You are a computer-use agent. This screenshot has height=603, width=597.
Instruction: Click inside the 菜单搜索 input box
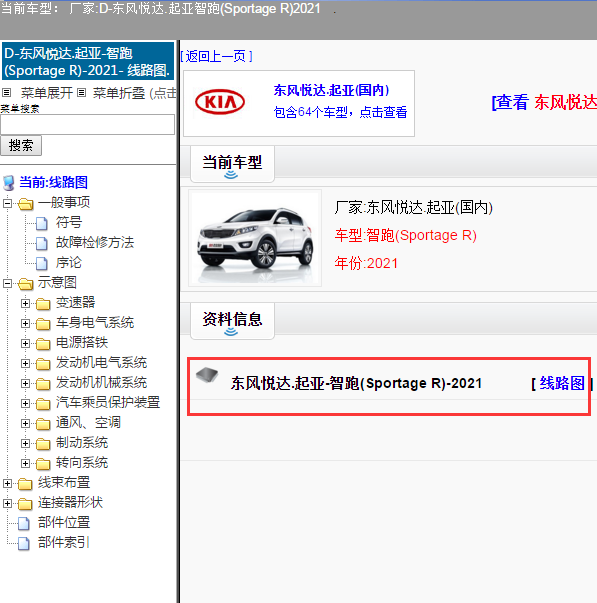[88, 125]
